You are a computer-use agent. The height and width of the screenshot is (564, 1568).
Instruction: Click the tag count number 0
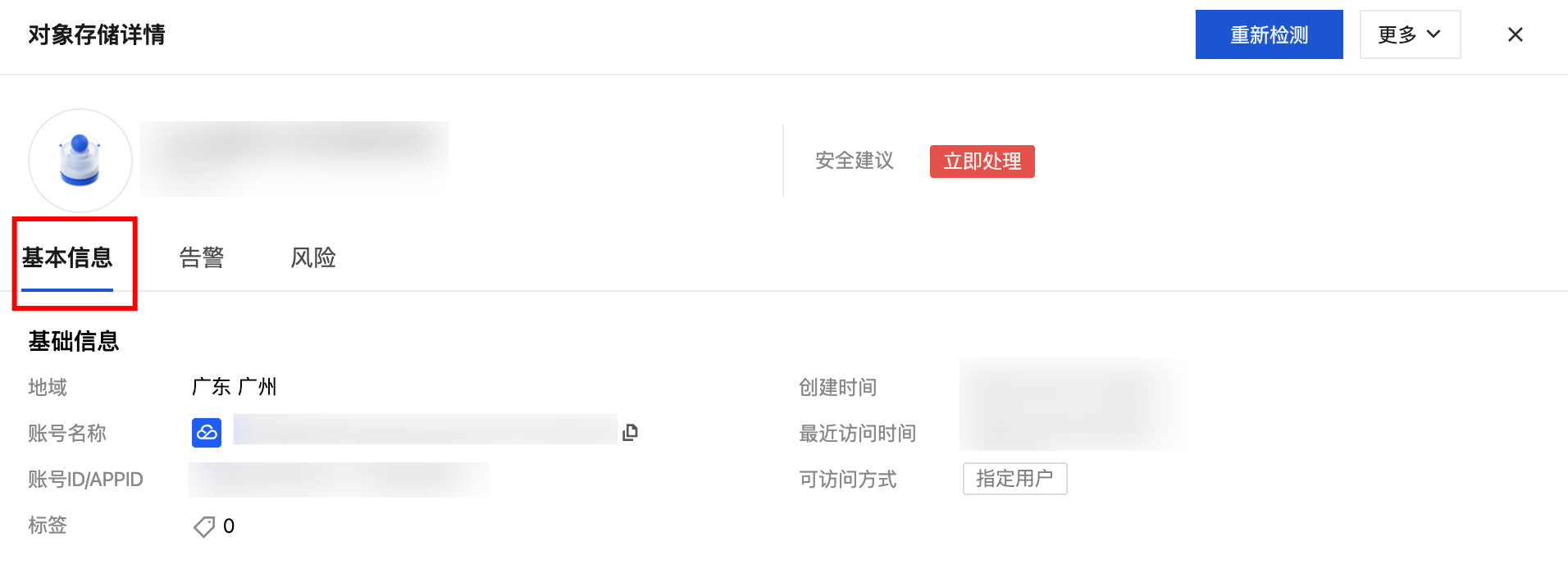[x=229, y=526]
